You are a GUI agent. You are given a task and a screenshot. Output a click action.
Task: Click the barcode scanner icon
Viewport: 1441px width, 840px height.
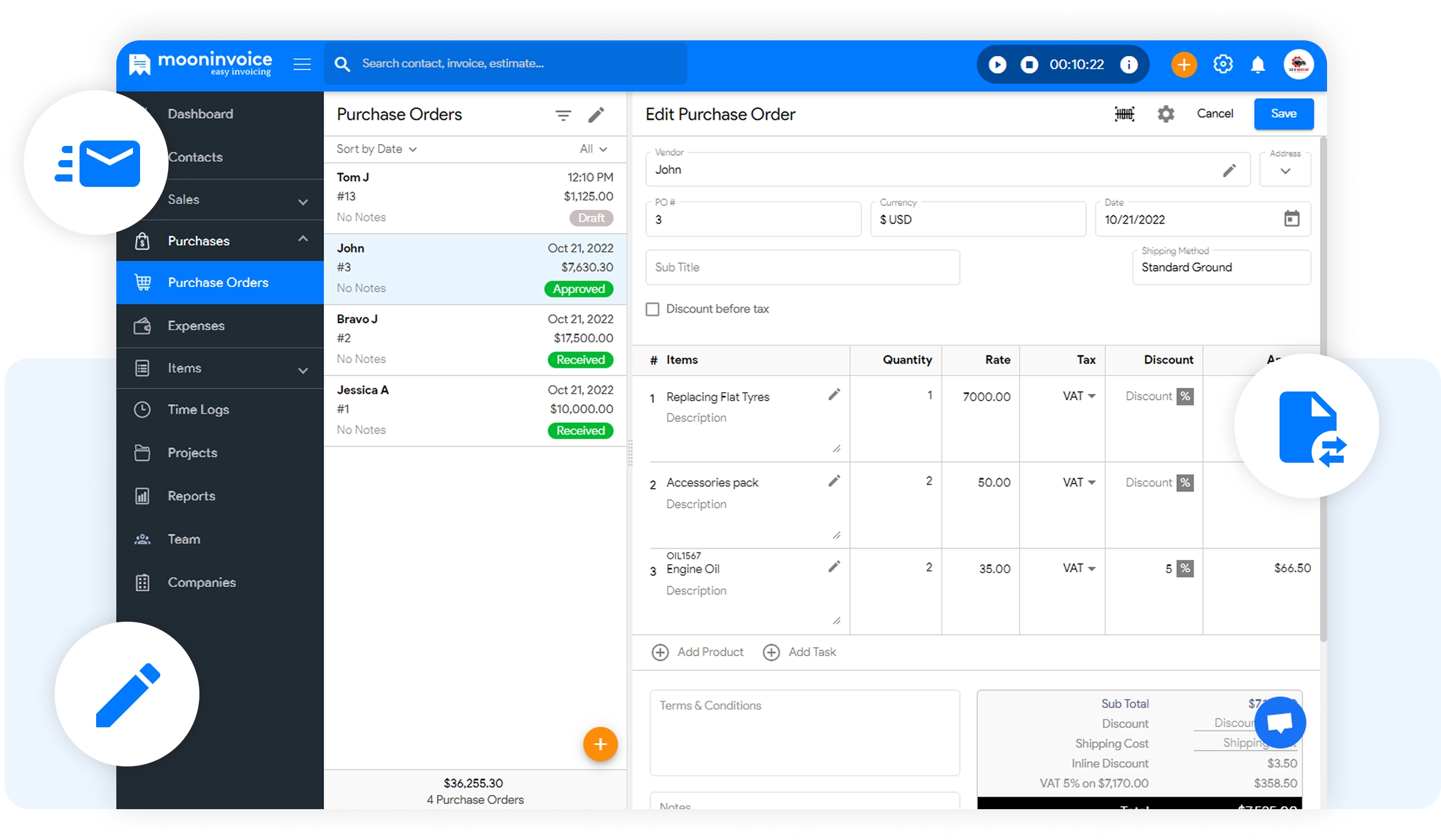point(1124,114)
